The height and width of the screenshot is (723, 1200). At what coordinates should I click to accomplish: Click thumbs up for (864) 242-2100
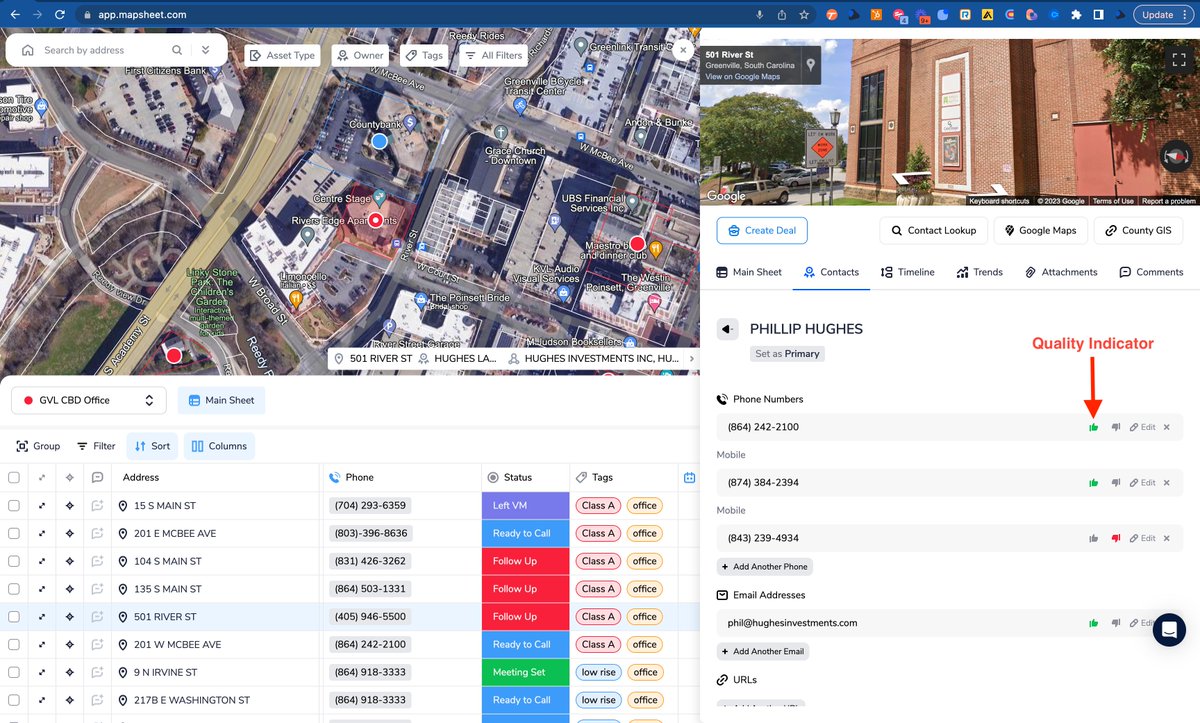point(1094,427)
